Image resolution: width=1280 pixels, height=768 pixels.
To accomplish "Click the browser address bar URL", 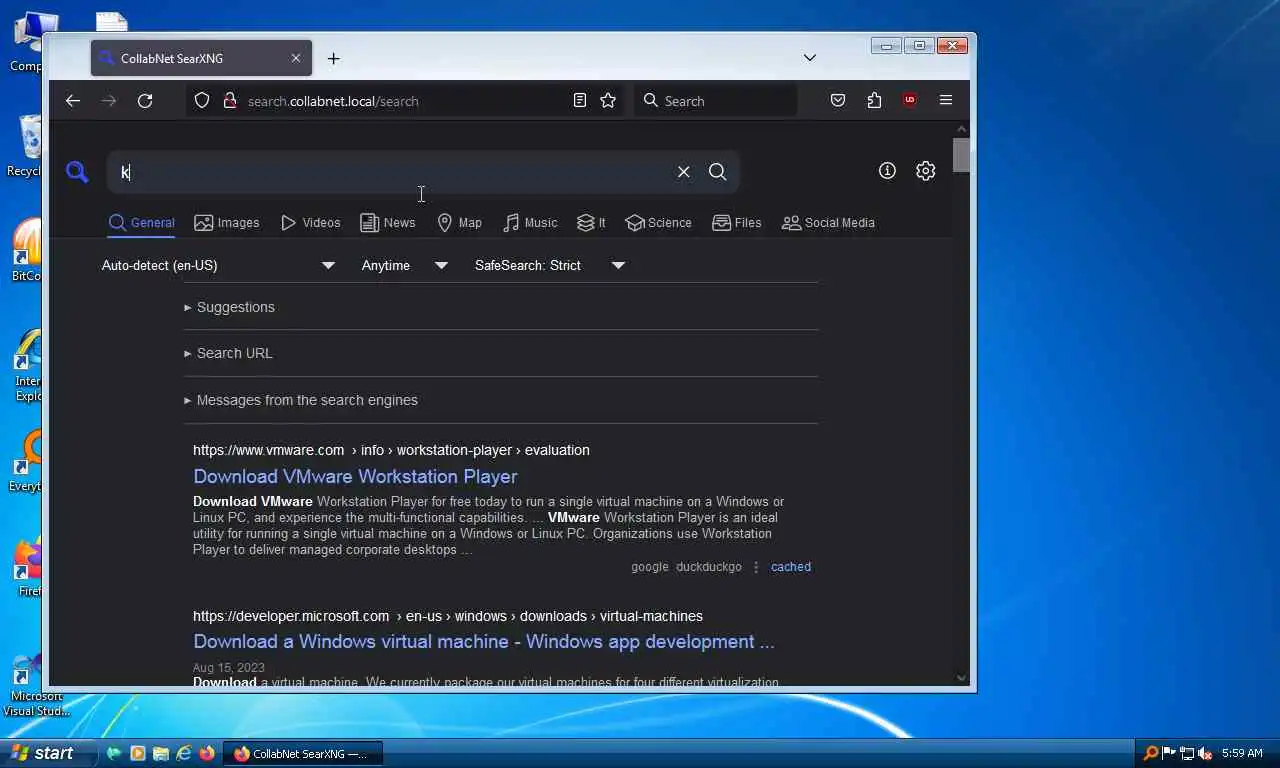I will (x=333, y=101).
